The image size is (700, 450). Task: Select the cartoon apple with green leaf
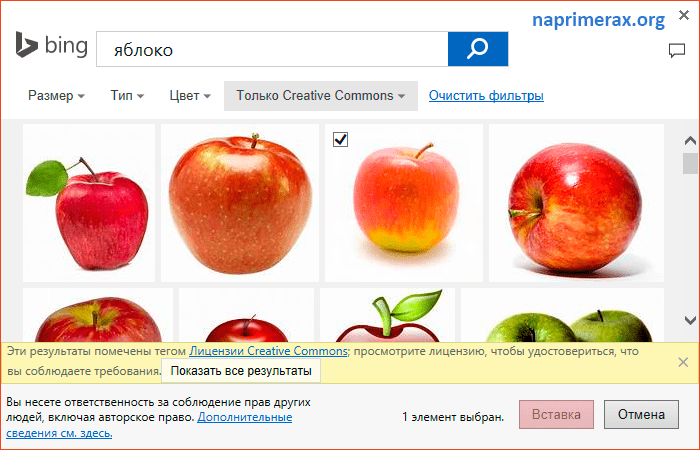pos(388,315)
